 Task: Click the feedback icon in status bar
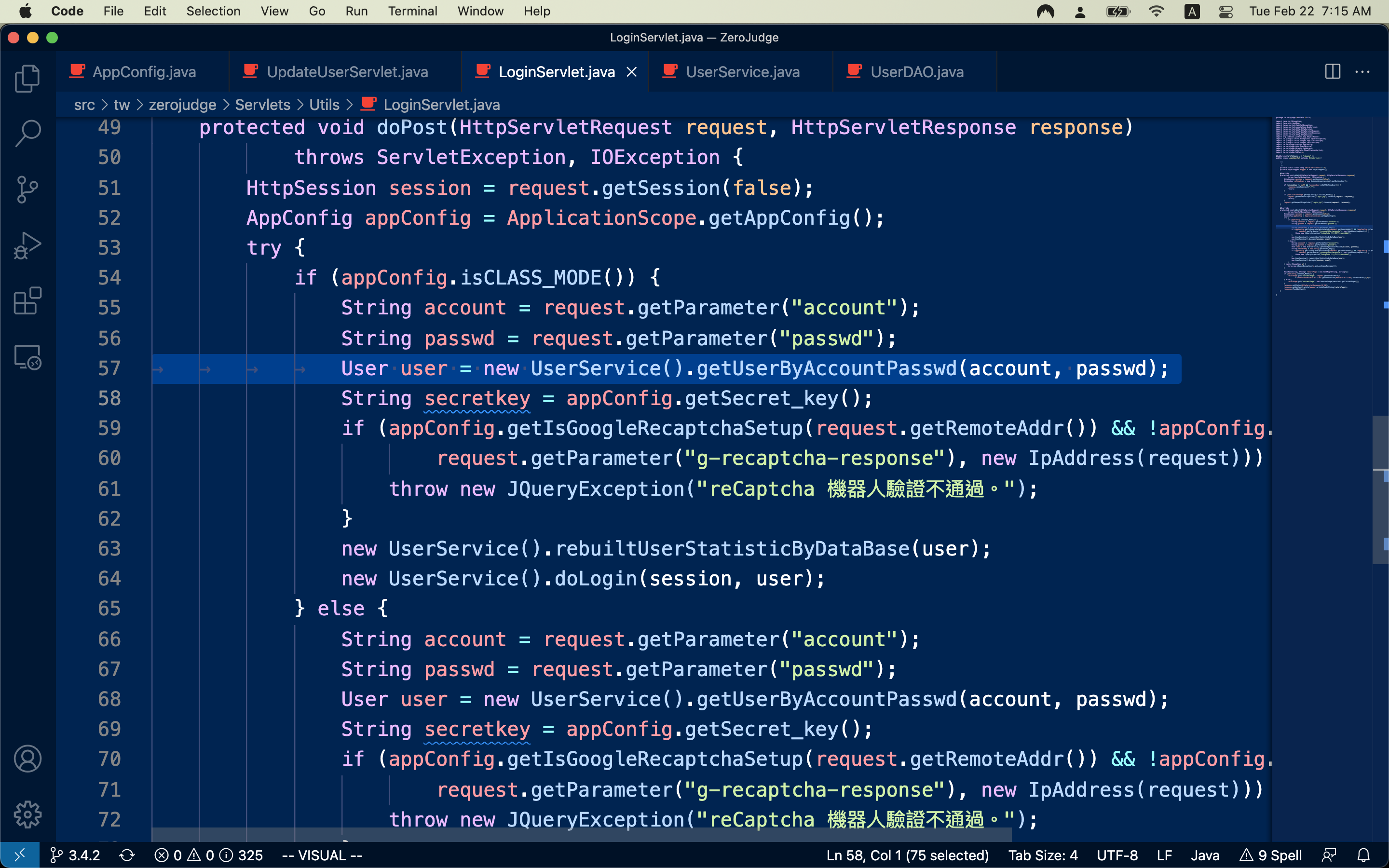[1329, 855]
